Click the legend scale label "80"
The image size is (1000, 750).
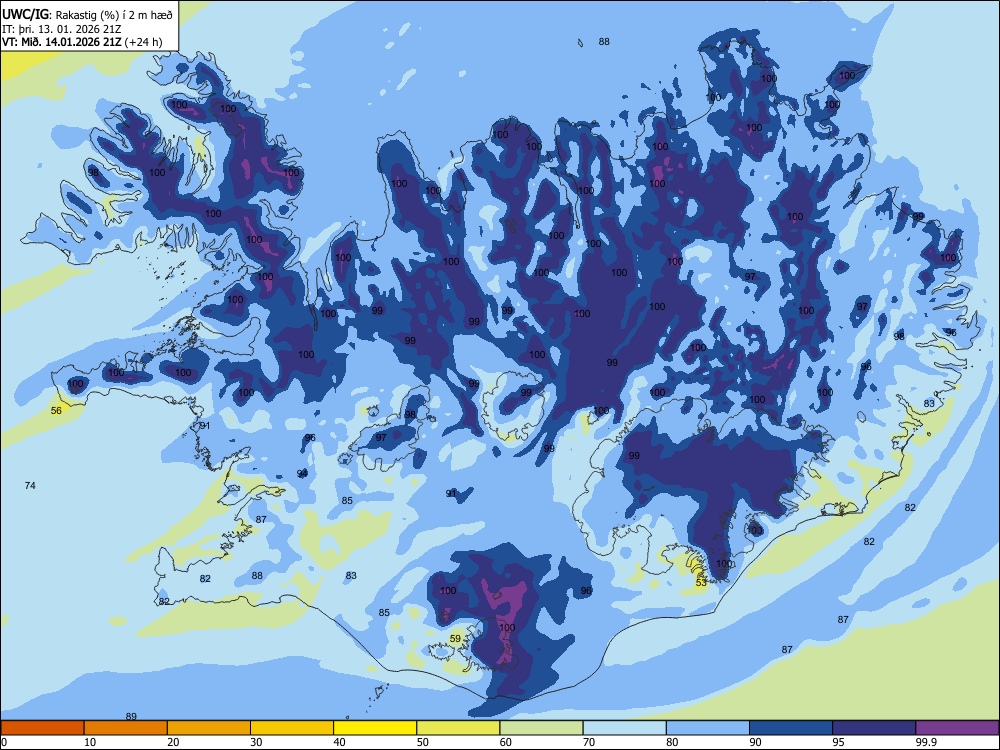click(672, 742)
